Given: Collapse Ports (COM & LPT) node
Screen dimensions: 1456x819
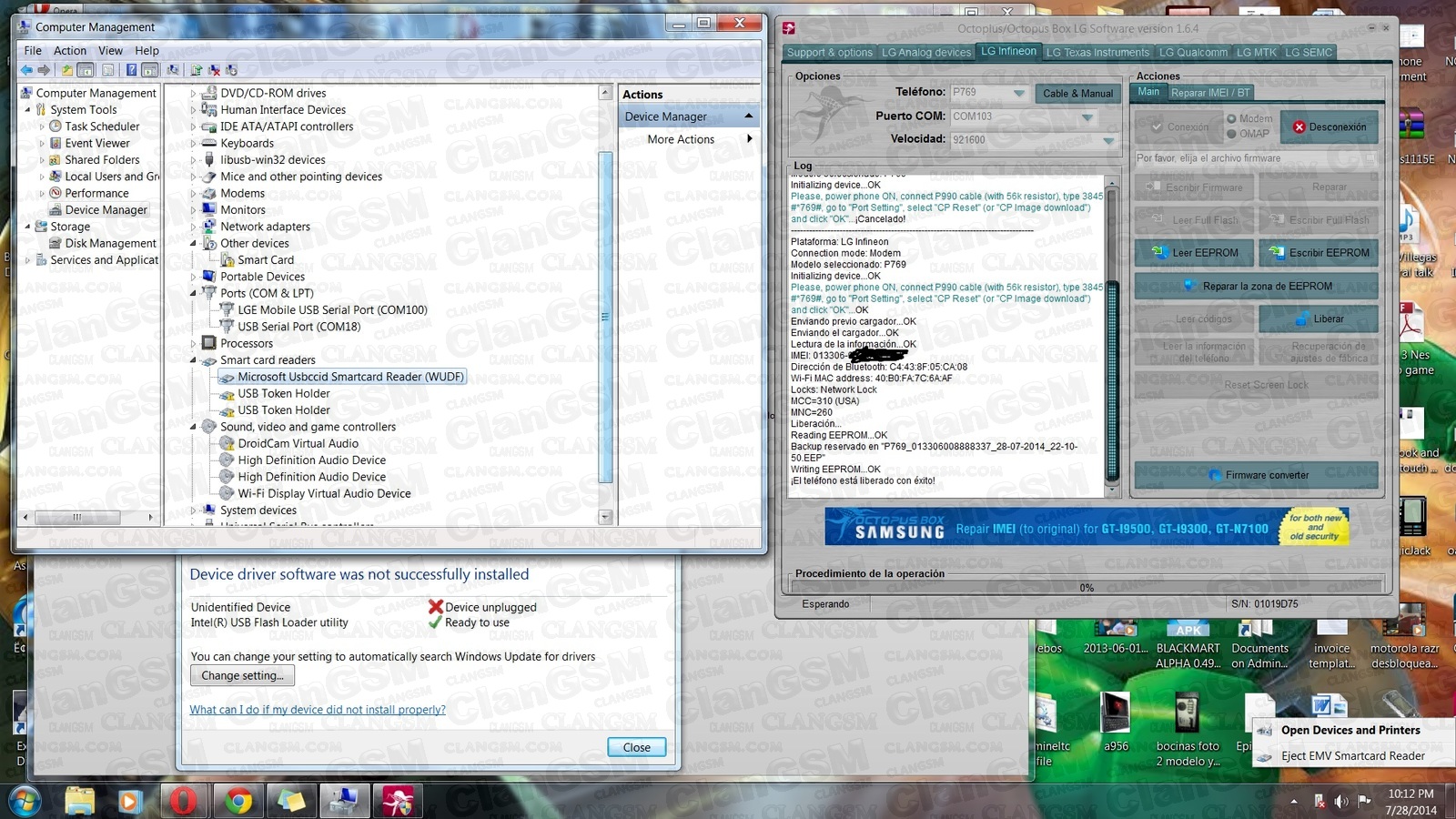Looking at the screenshot, I should click(x=193, y=293).
